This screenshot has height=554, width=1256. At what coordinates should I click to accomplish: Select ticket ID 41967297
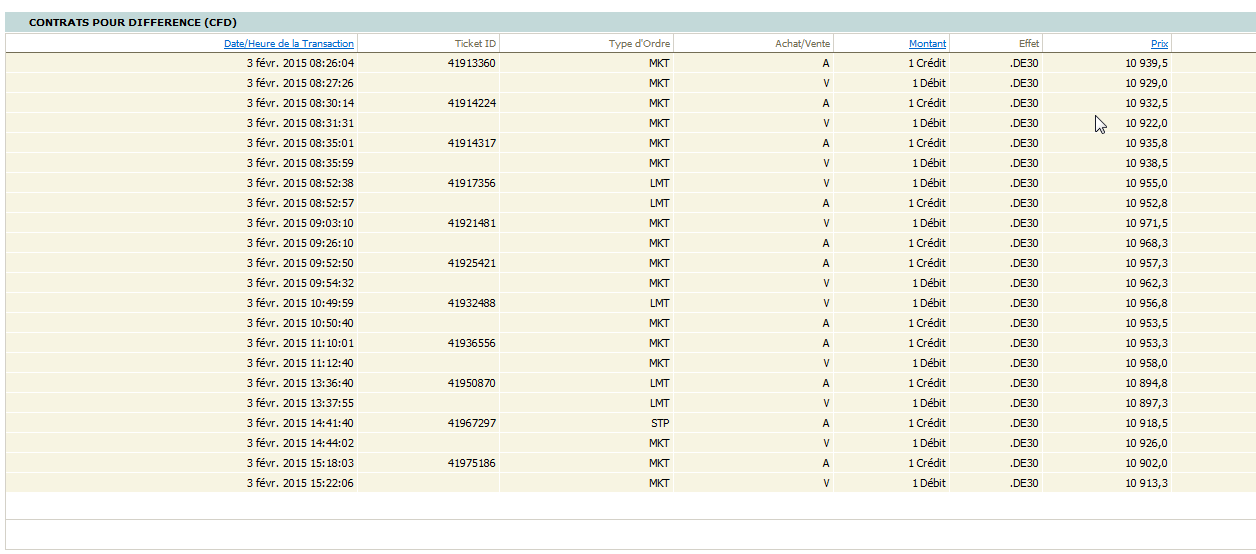472,423
